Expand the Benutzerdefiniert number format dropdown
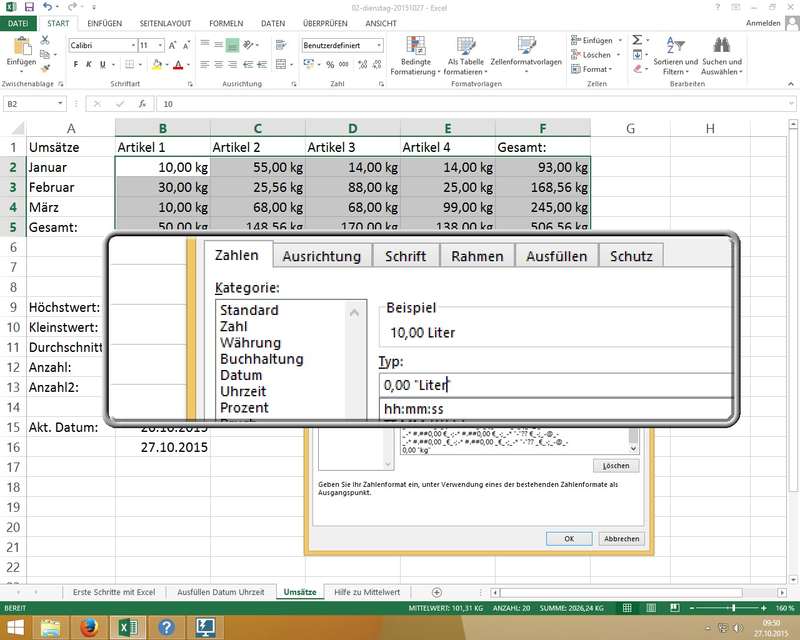 point(379,45)
